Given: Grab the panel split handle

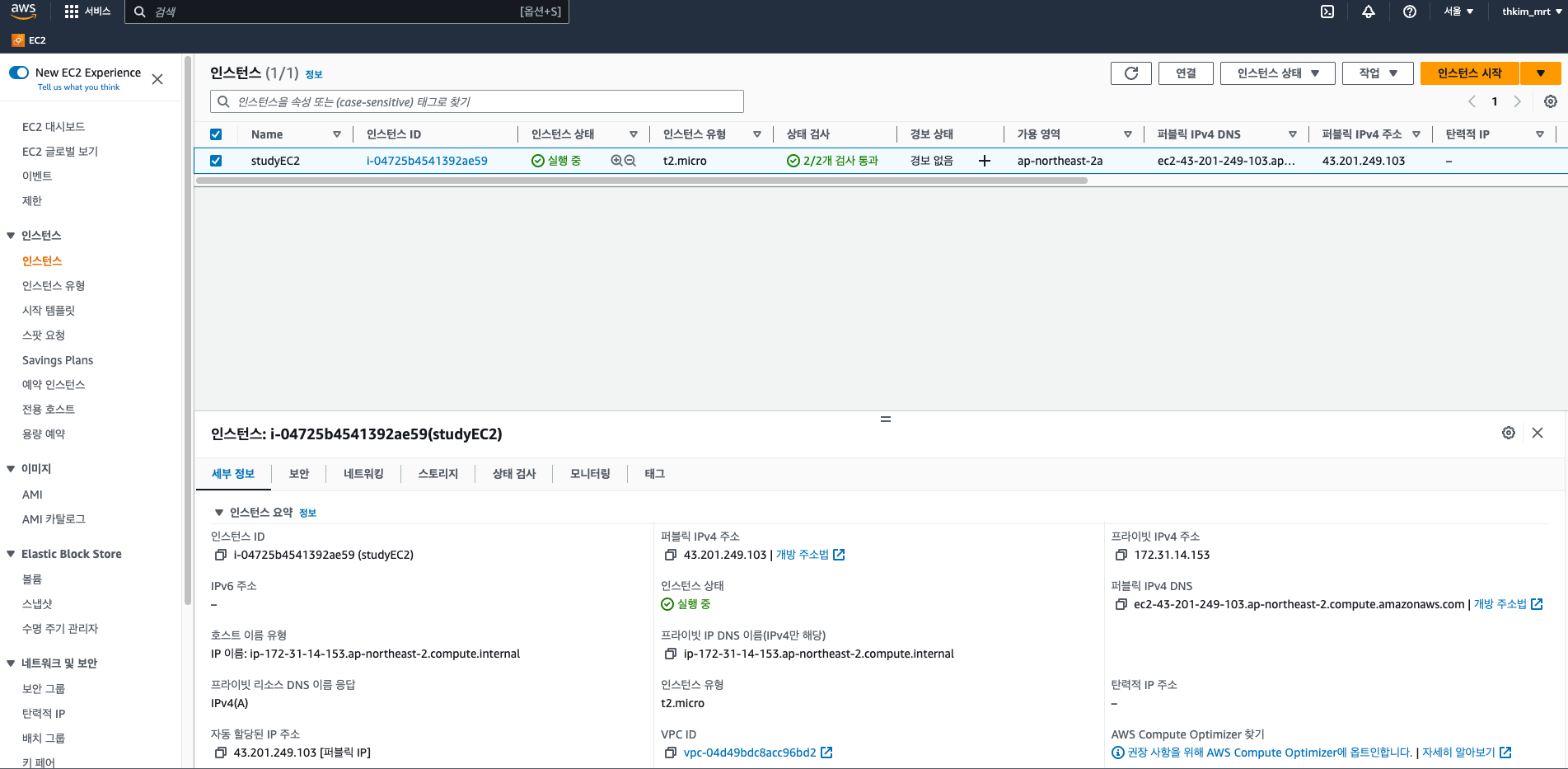Looking at the screenshot, I should pyautogui.click(x=886, y=419).
